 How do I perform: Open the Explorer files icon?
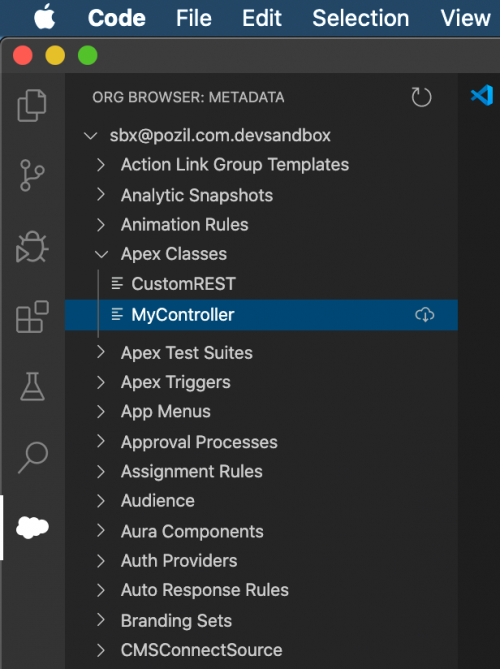point(32,105)
